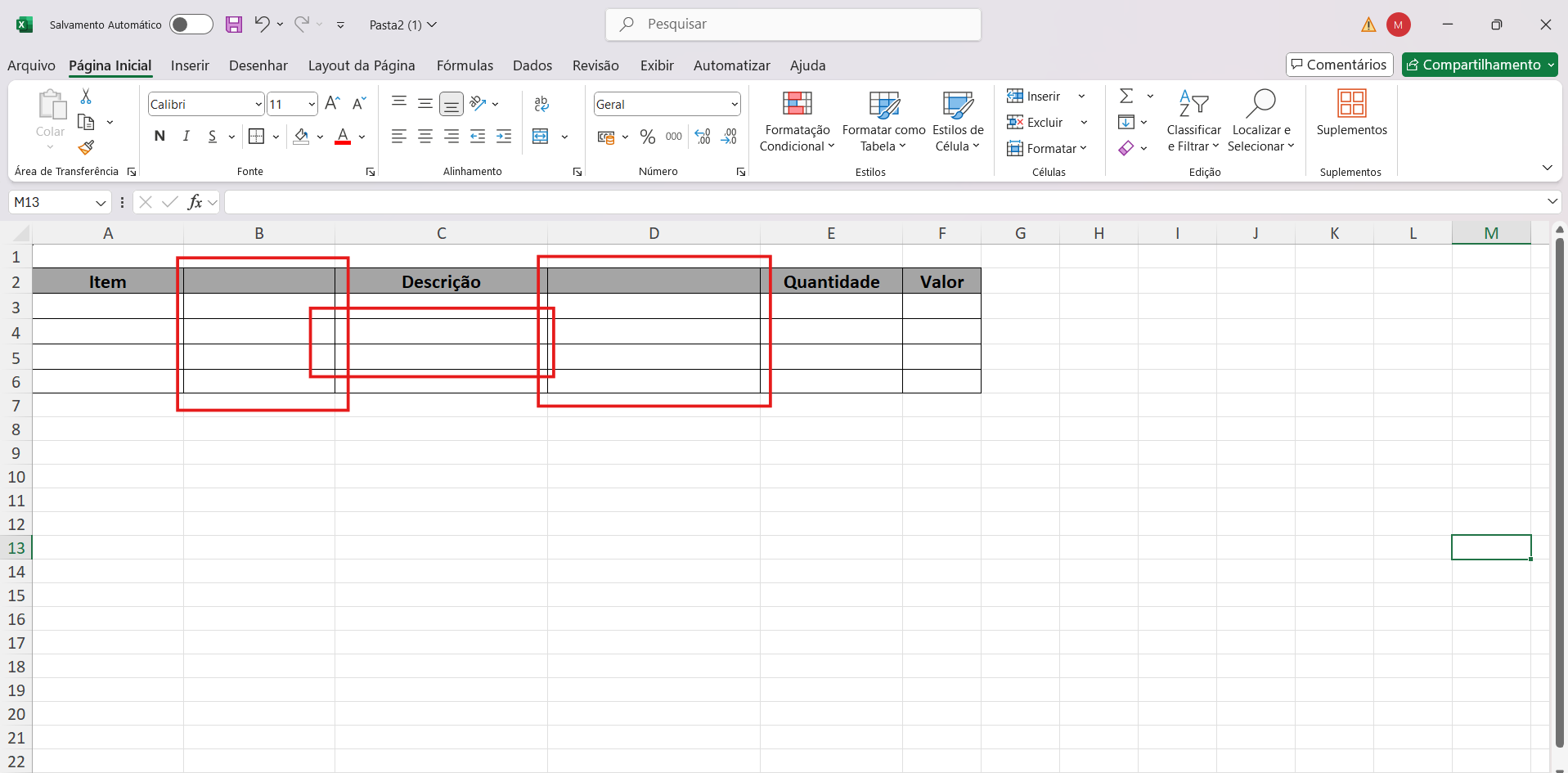Screen dimensions: 1568x773
Task: Switch to the Inserir tab
Action: point(190,65)
